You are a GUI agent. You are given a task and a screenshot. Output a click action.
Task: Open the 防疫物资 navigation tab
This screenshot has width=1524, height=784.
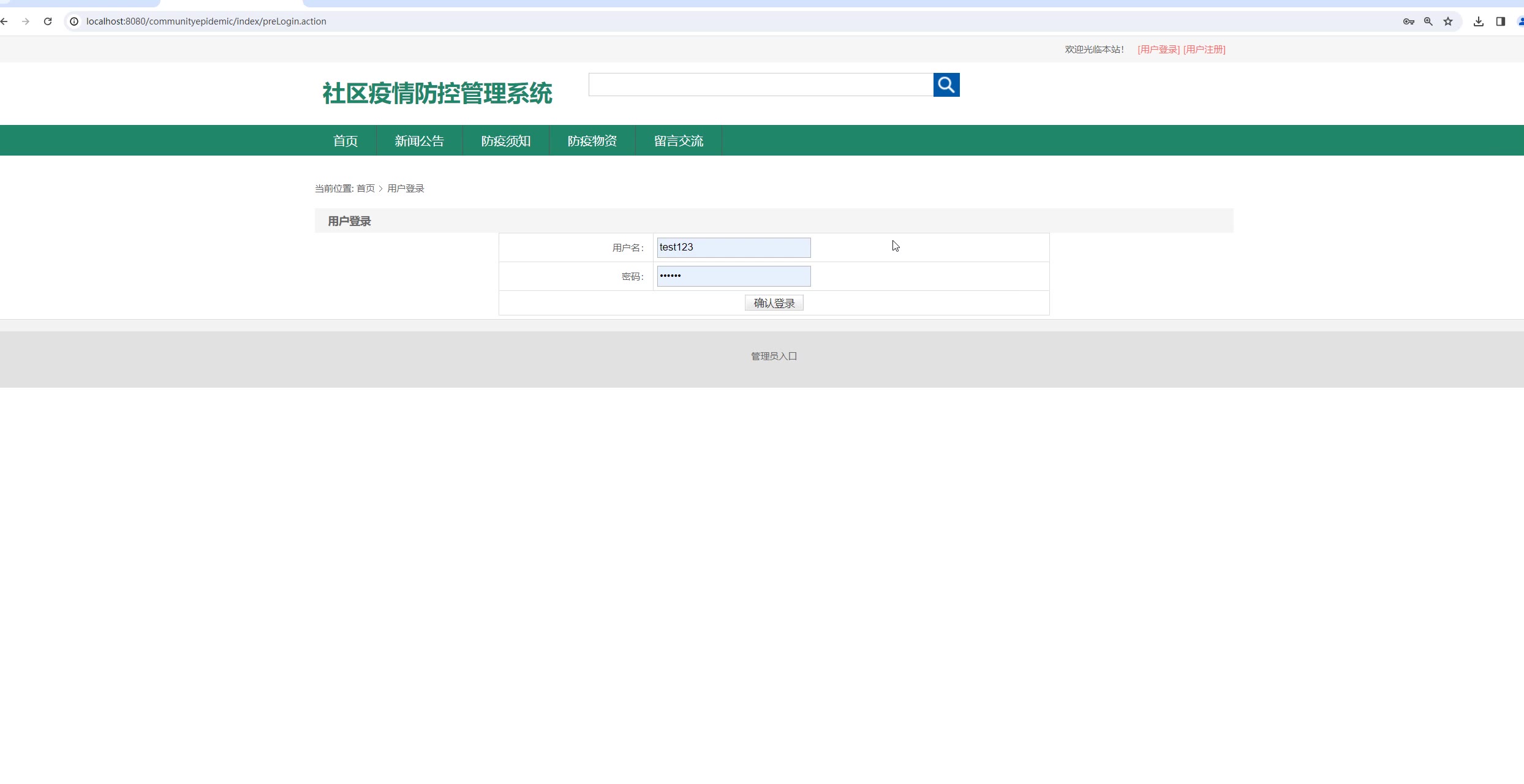(592, 141)
